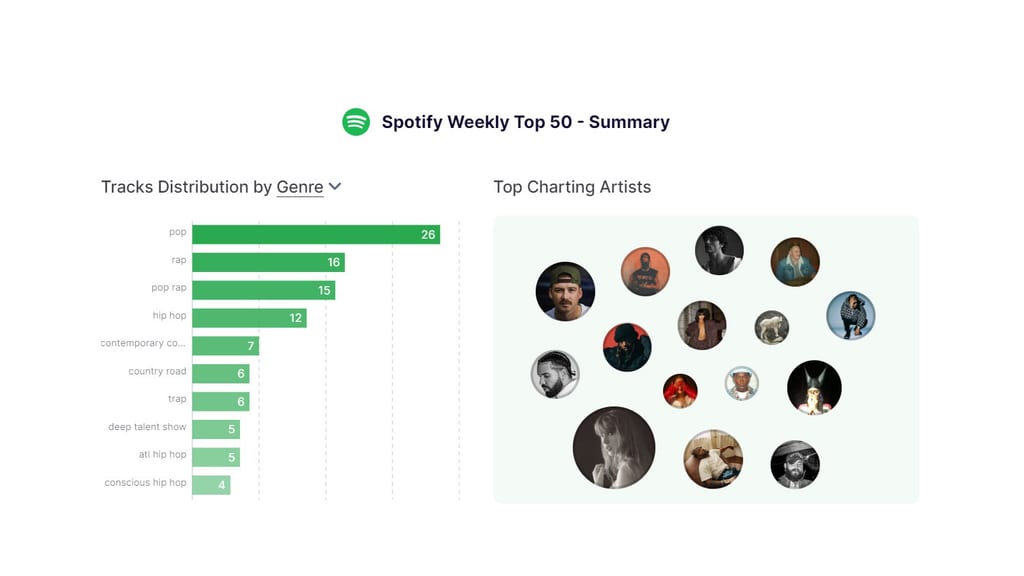Click the "conscious hip hop" bar showing 4
The width and height of the screenshot is (1024, 576).
coord(212,483)
